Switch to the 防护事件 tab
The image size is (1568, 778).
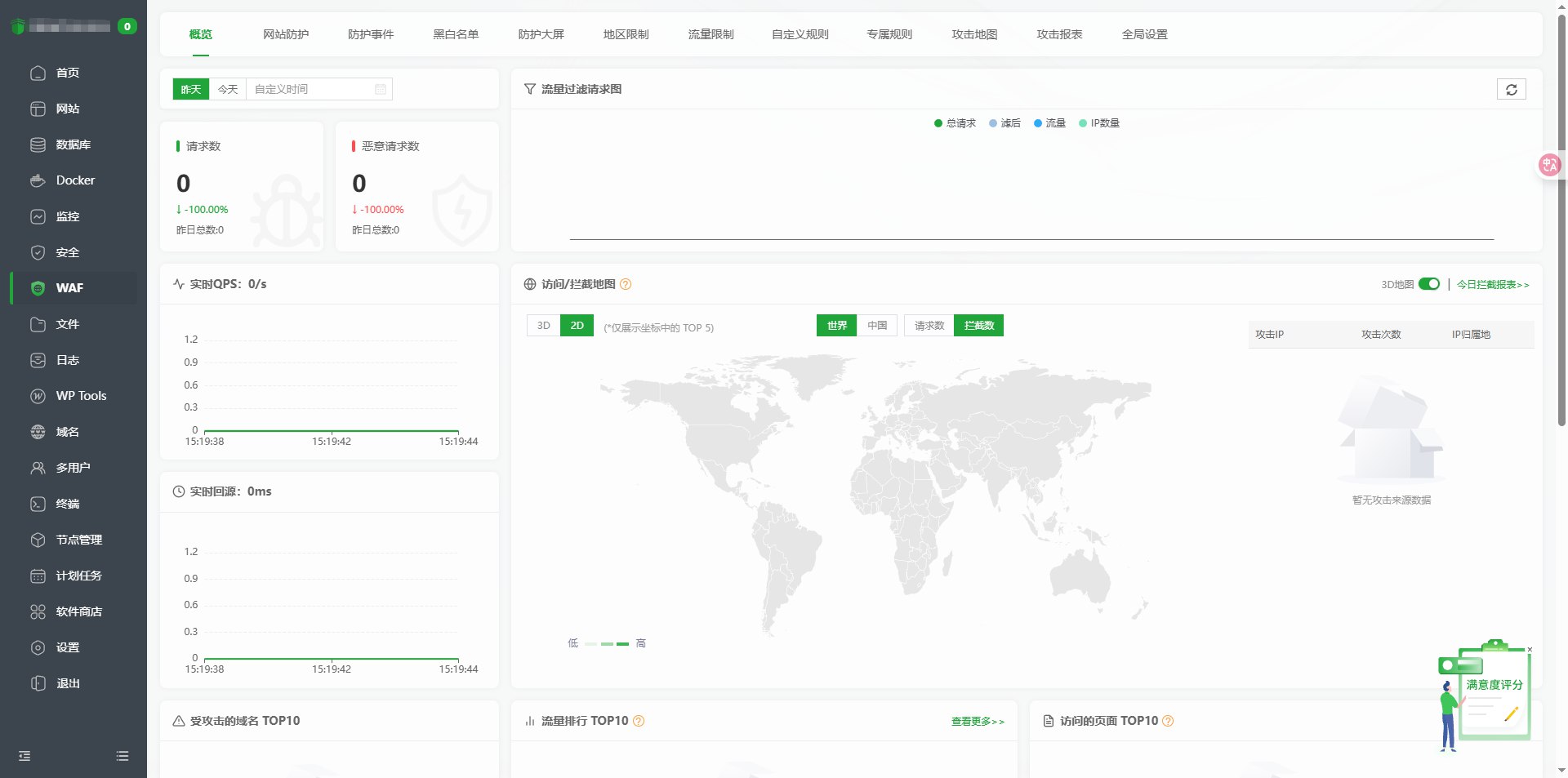371,34
